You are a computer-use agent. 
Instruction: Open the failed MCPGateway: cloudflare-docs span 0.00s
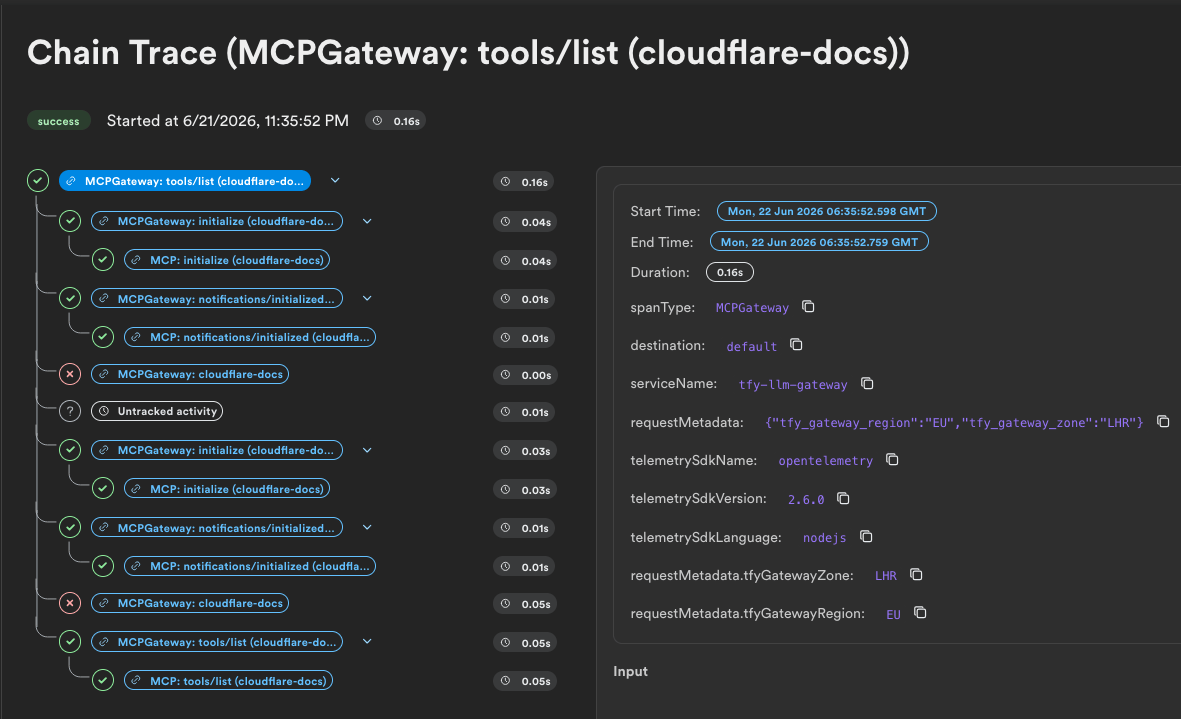[x=190, y=374]
